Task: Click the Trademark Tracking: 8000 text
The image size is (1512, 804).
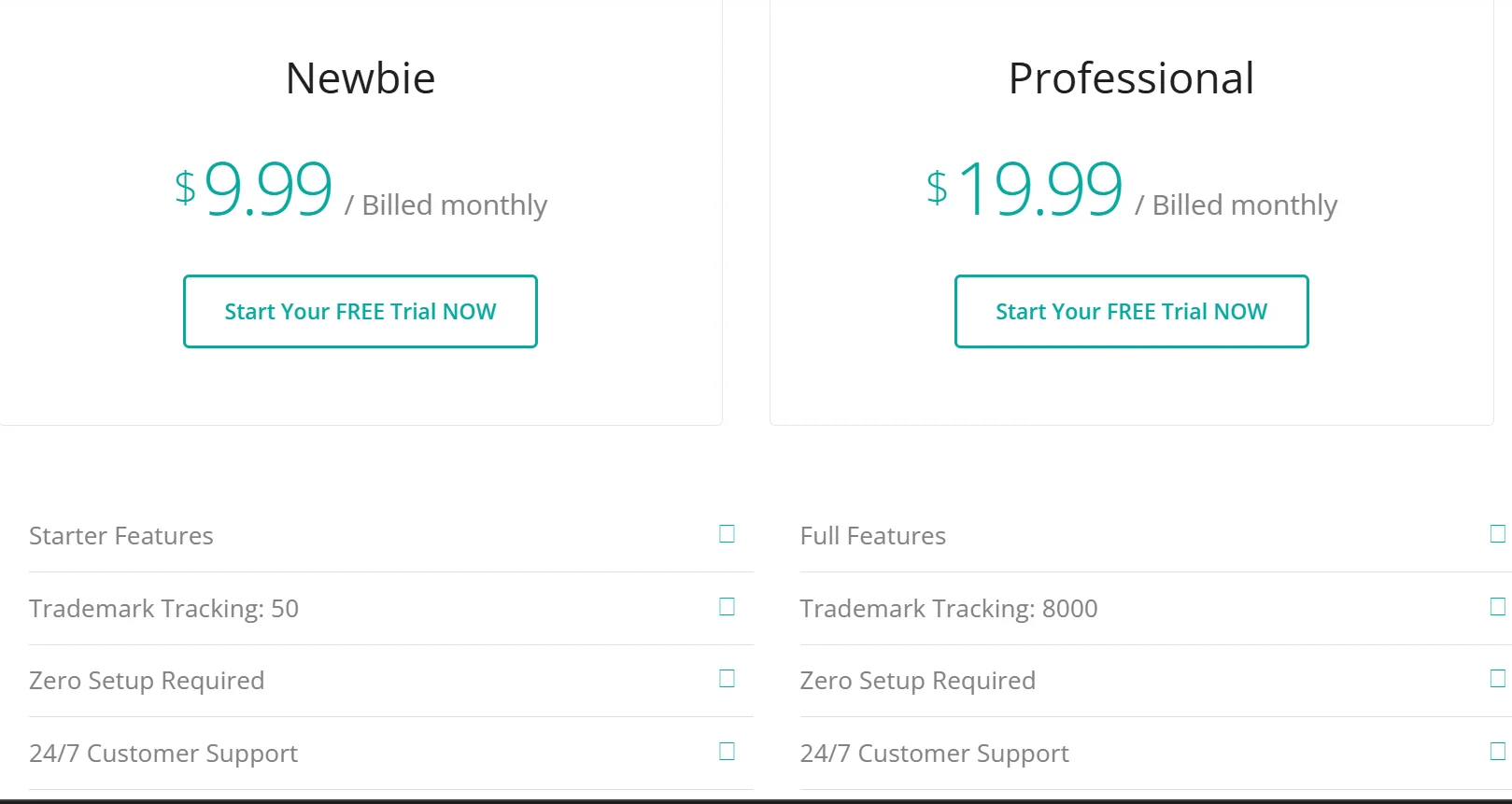Action: pyautogui.click(x=949, y=609)
